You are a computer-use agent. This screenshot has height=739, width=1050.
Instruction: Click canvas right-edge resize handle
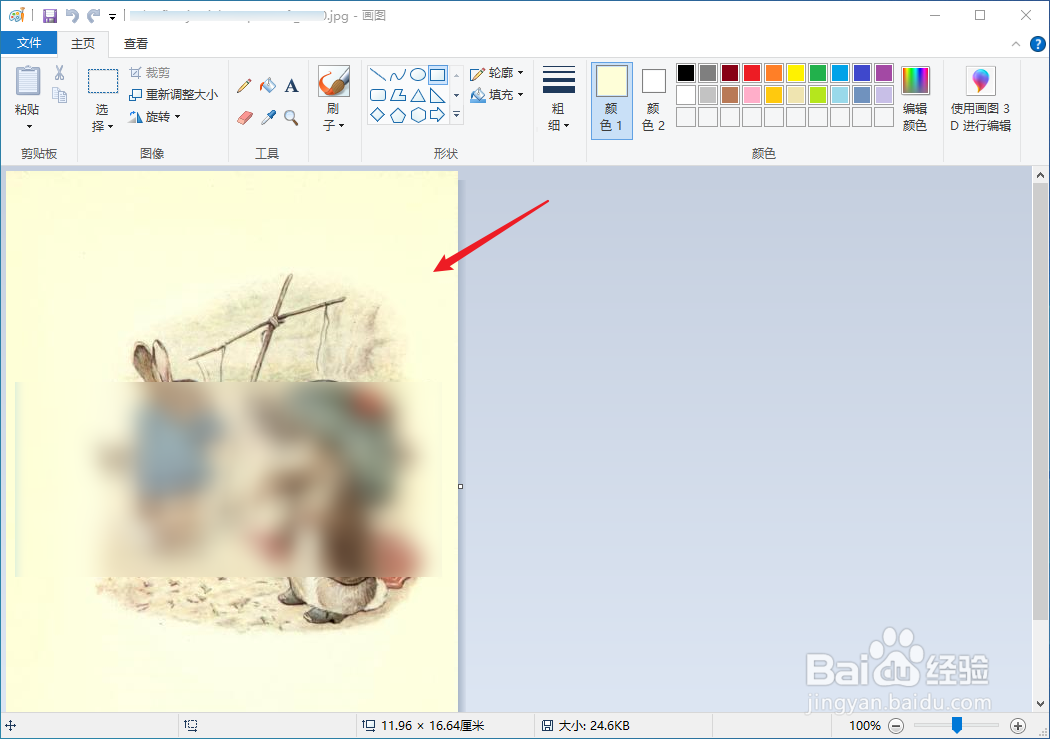tap(461, 487)
